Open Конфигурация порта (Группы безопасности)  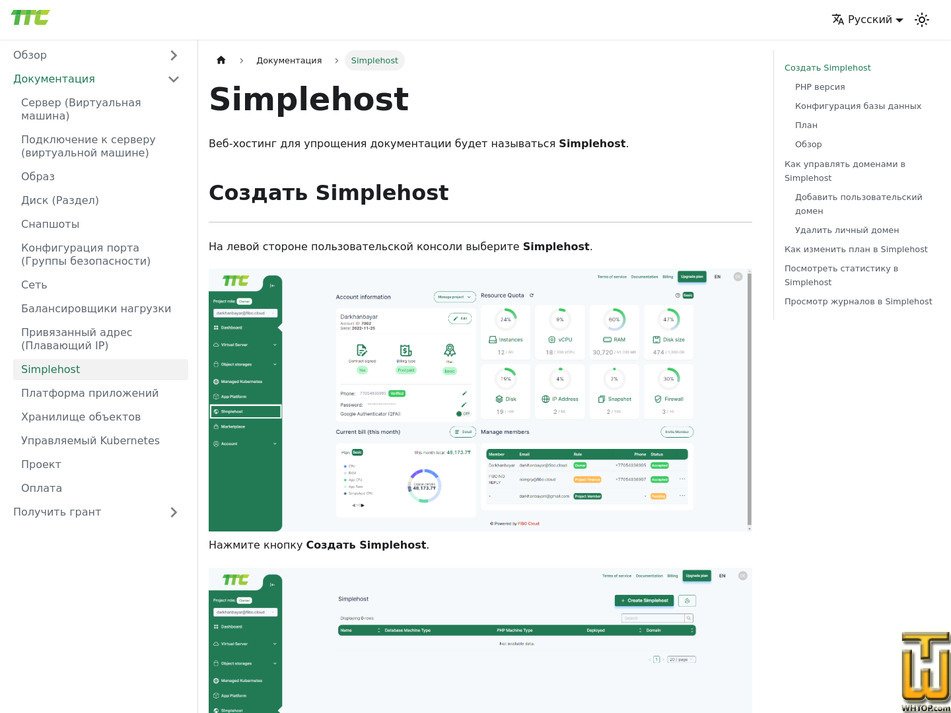click(86, 255)
